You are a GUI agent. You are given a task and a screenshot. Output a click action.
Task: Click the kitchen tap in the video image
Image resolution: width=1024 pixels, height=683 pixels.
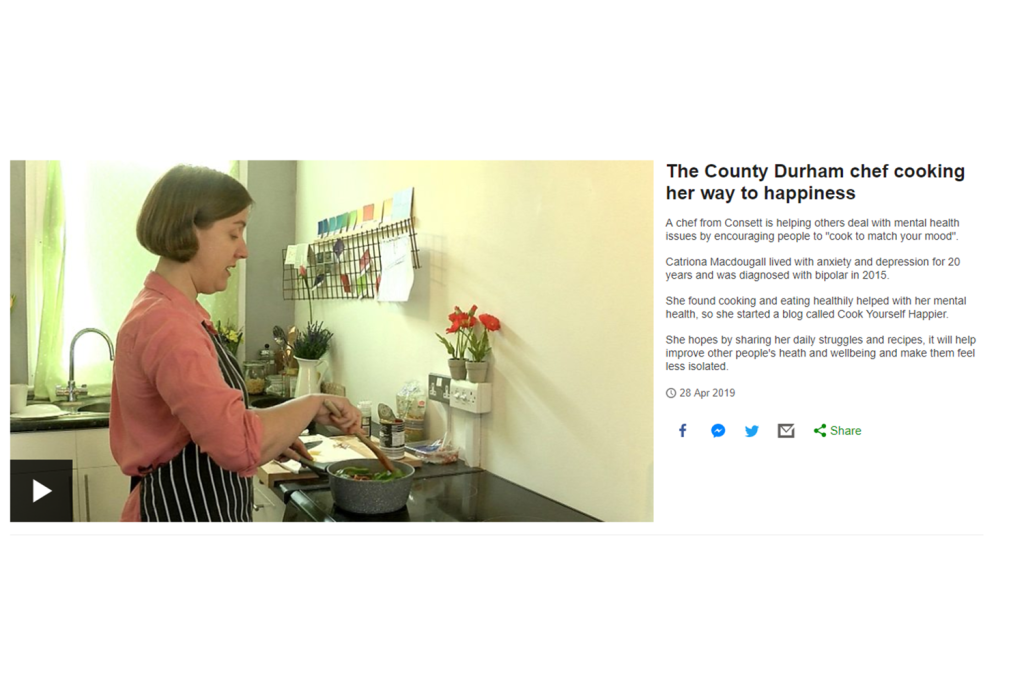(x=85, y=363)
